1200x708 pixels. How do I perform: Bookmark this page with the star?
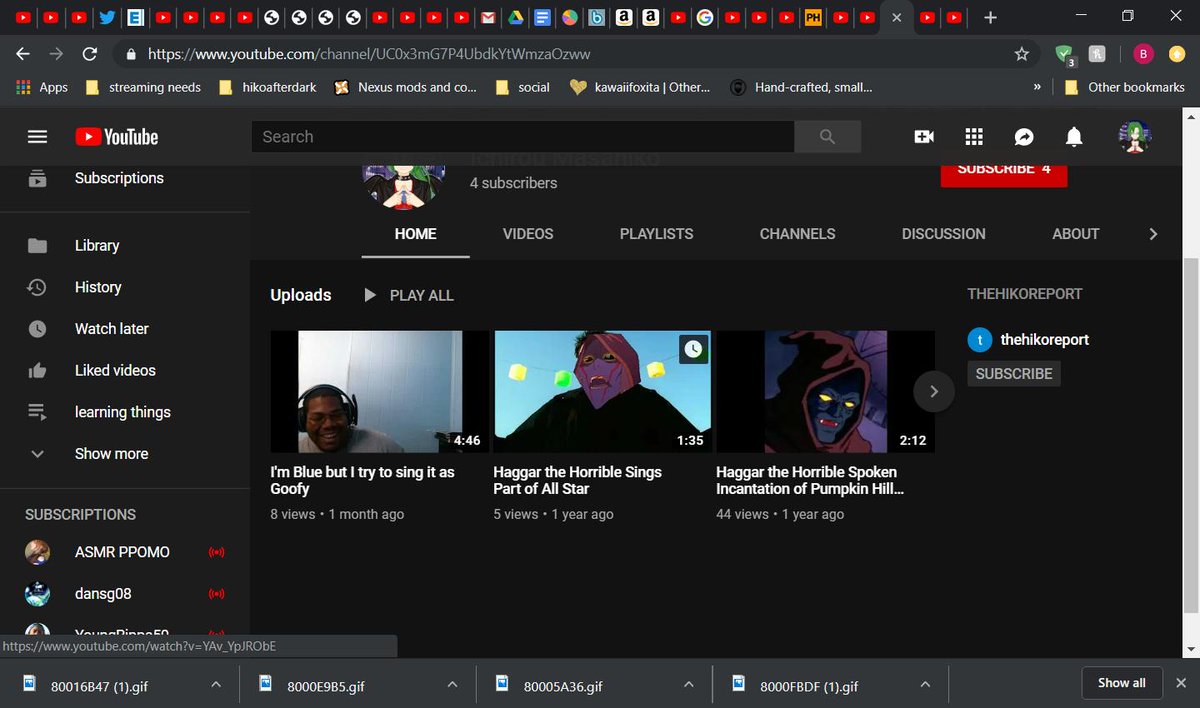click(x=1021, y=54)
